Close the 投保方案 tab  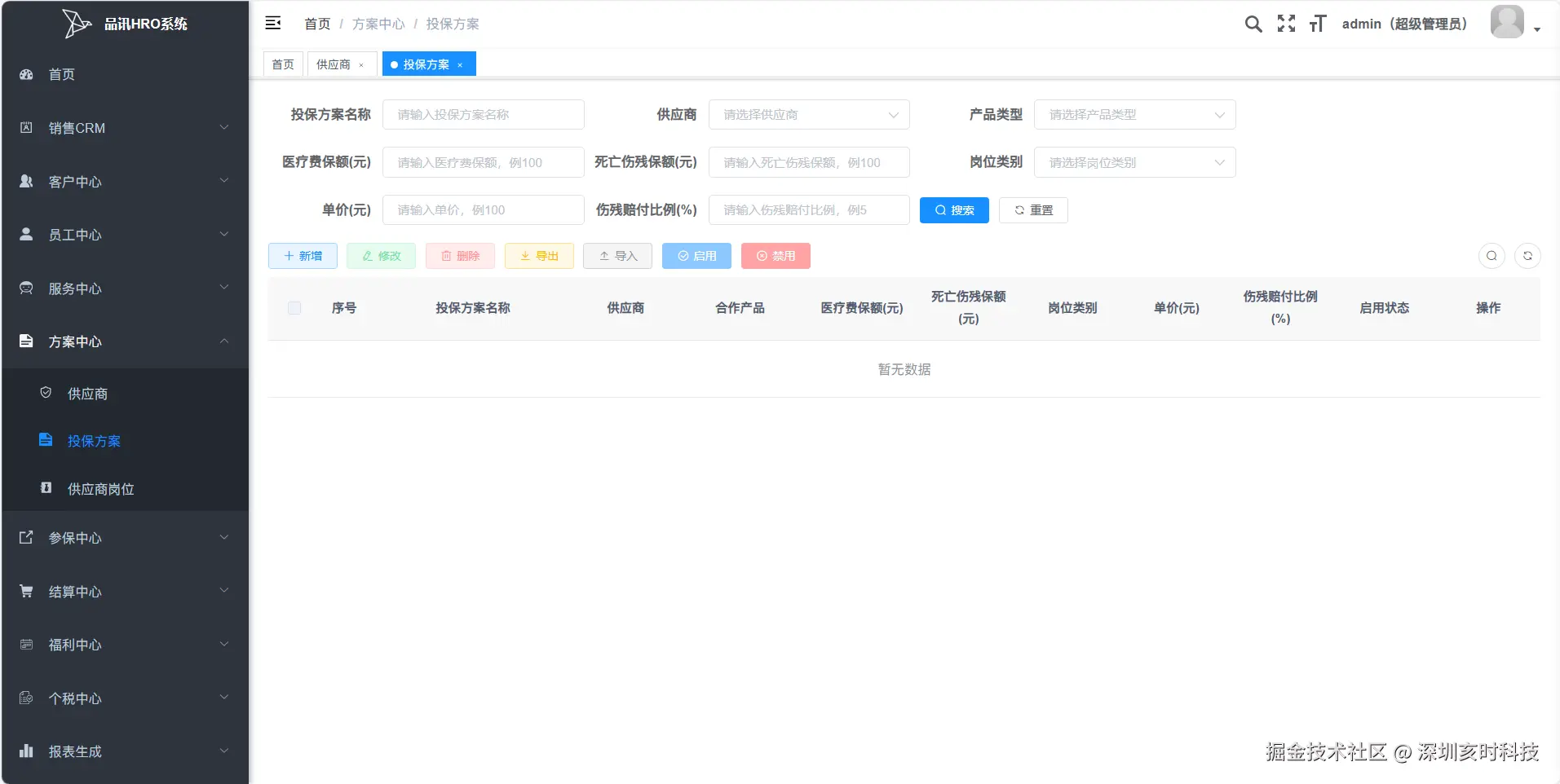click(x=460, y=65)
